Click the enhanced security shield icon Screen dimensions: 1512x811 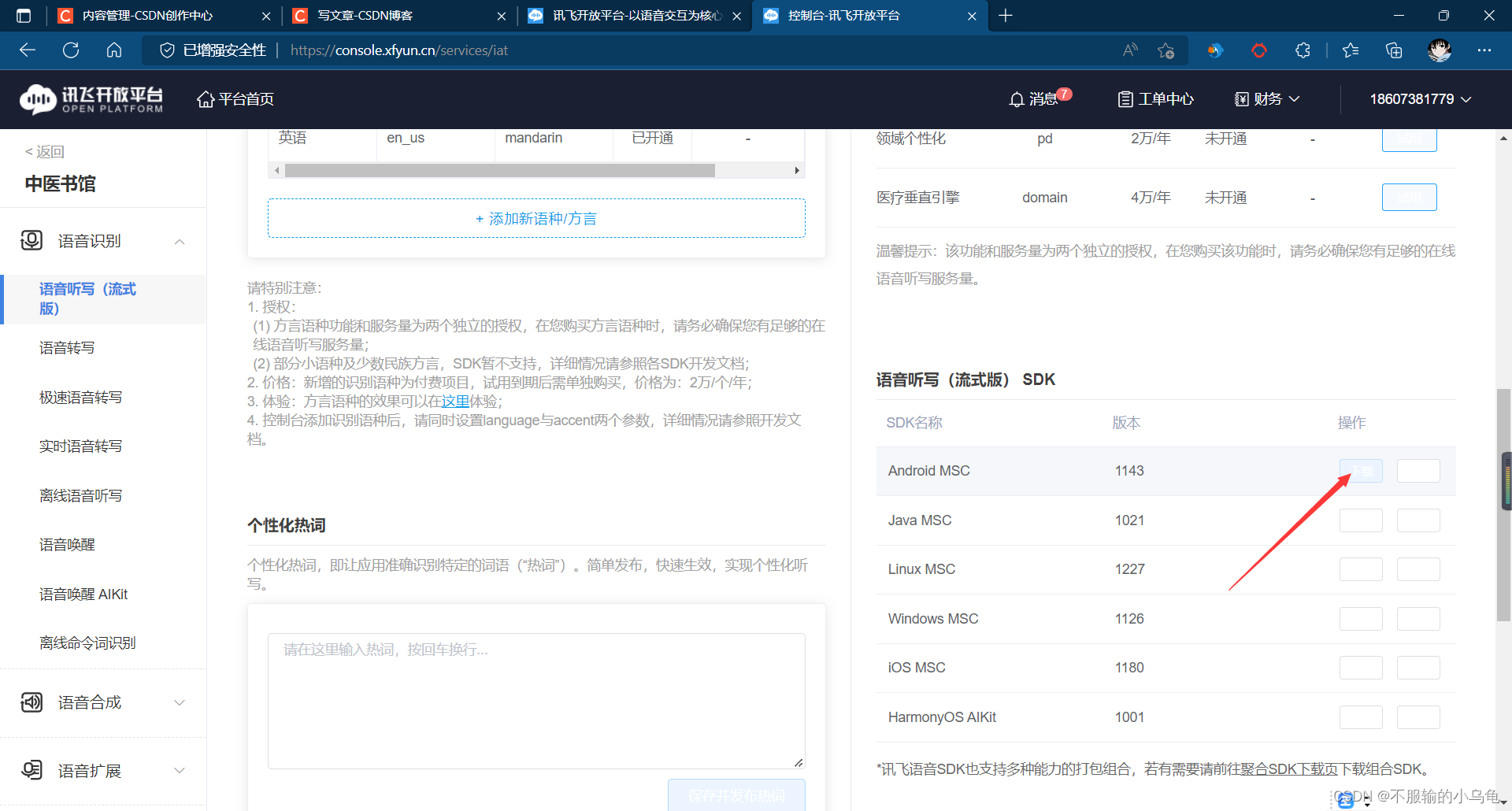167,50
